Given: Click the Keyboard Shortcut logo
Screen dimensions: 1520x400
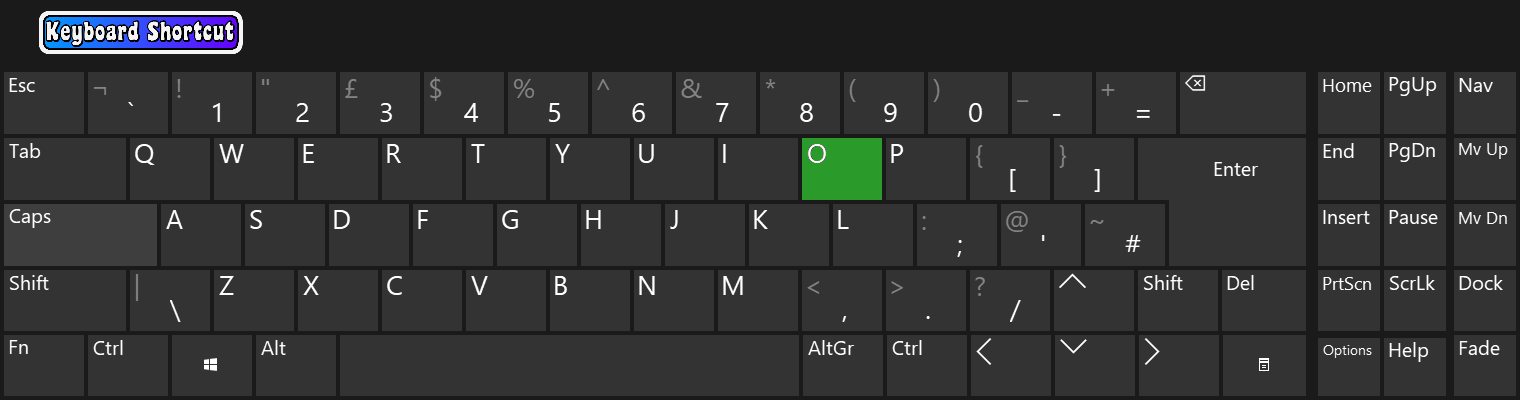Looking at the screenshot, I should coord(141,33).
